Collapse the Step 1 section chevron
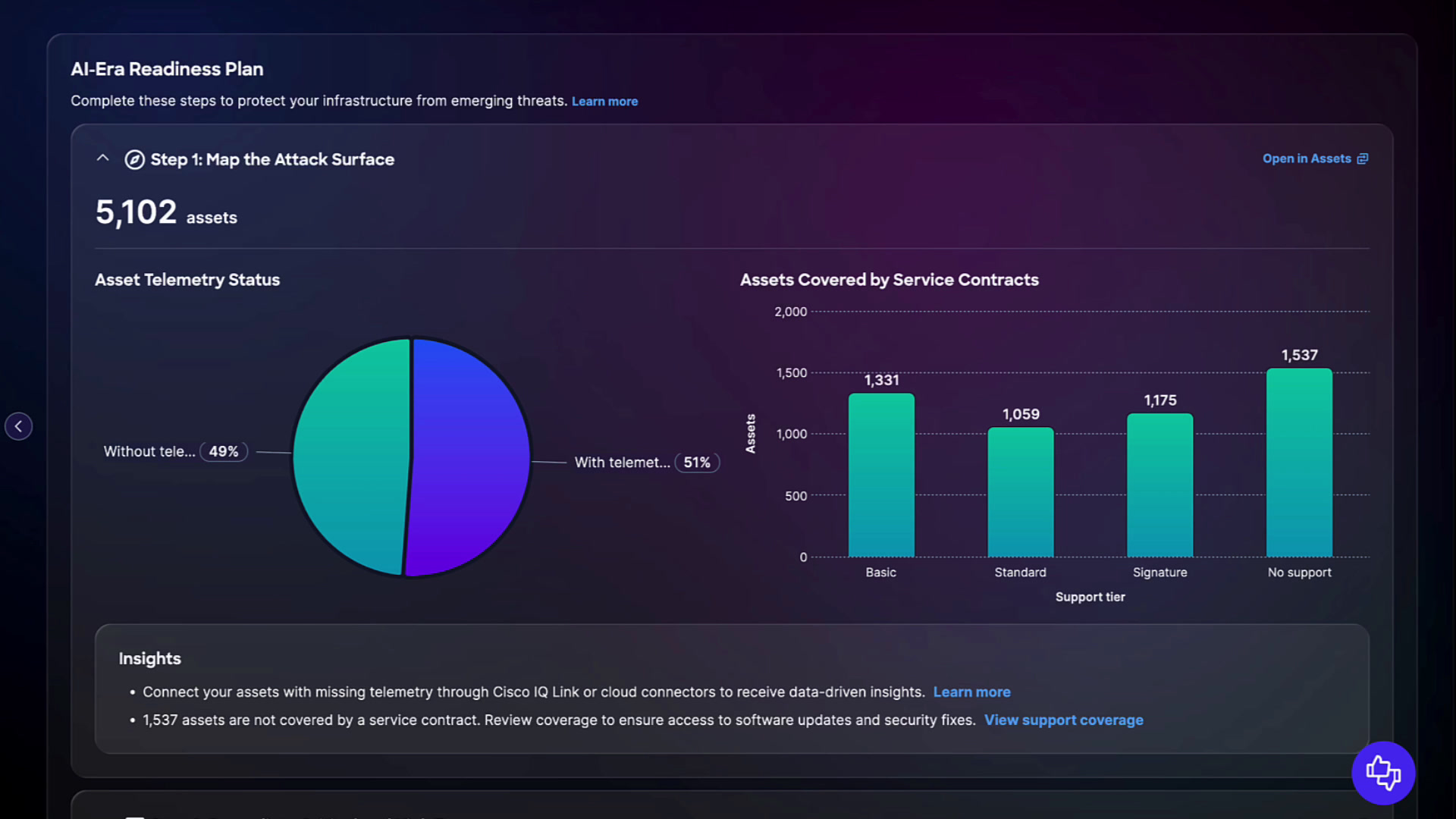This screenshot has width=1456, height=819. tap(103, 158)
